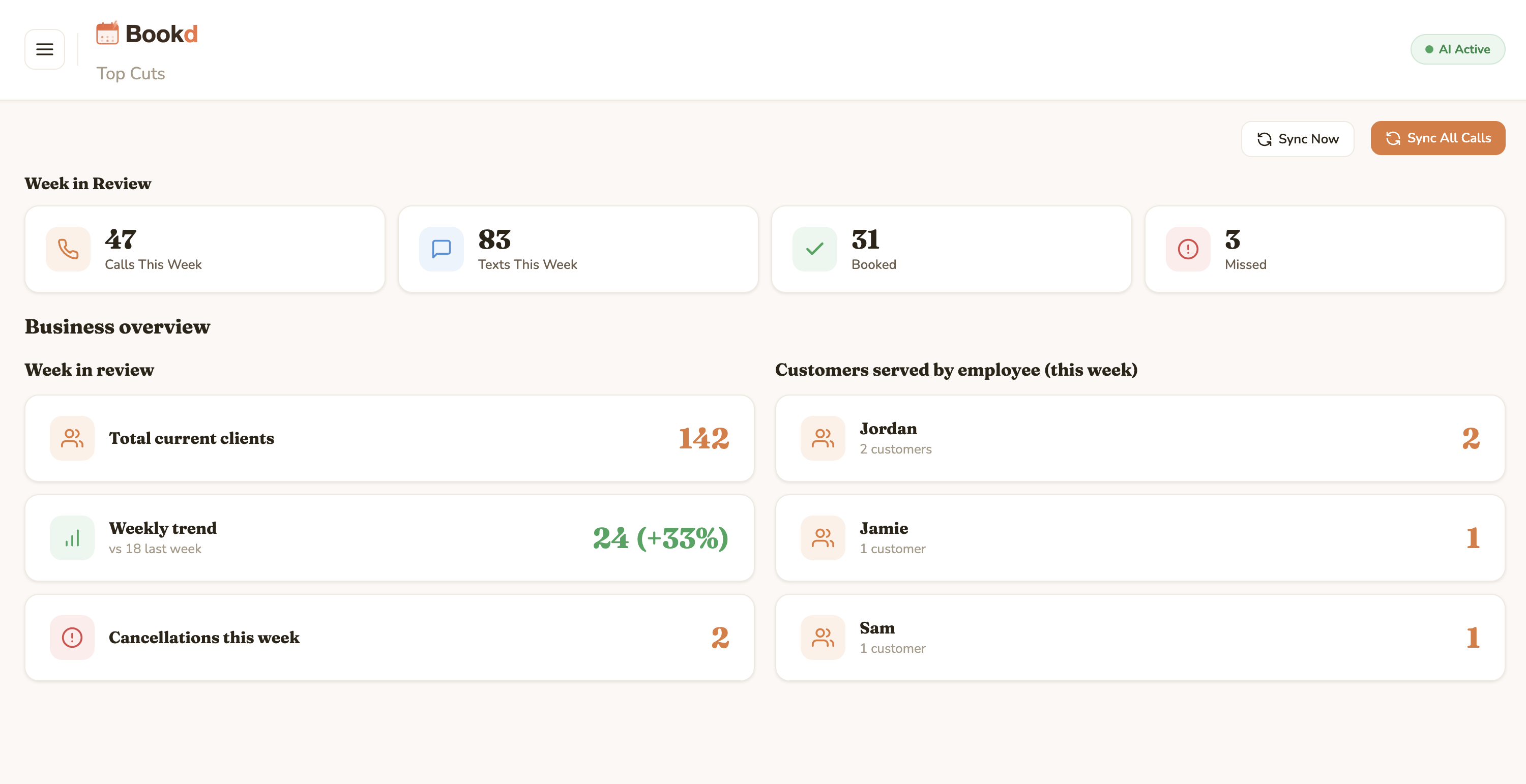Click the Bookd calendar logo icon
This screenshot has width=1526, height=784.
107,33
